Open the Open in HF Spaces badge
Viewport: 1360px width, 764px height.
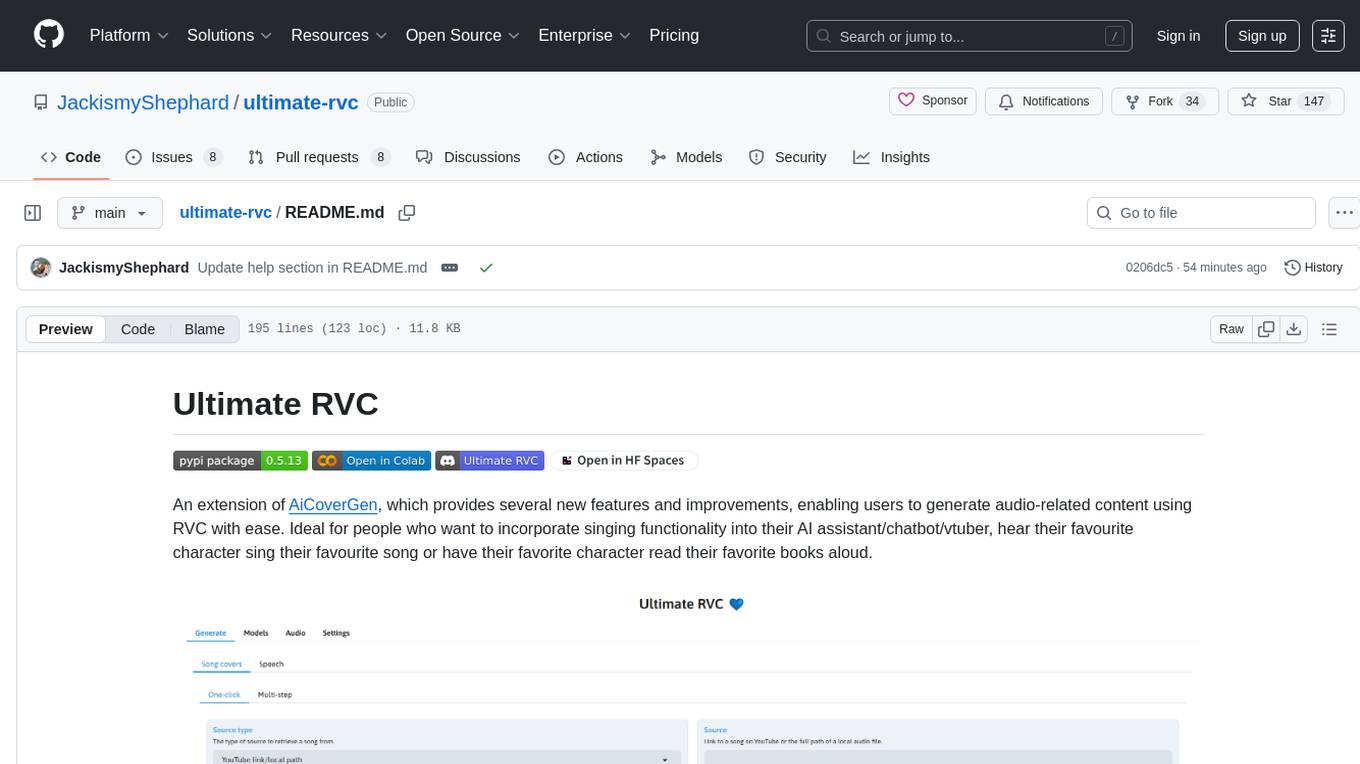coord(624,461)
